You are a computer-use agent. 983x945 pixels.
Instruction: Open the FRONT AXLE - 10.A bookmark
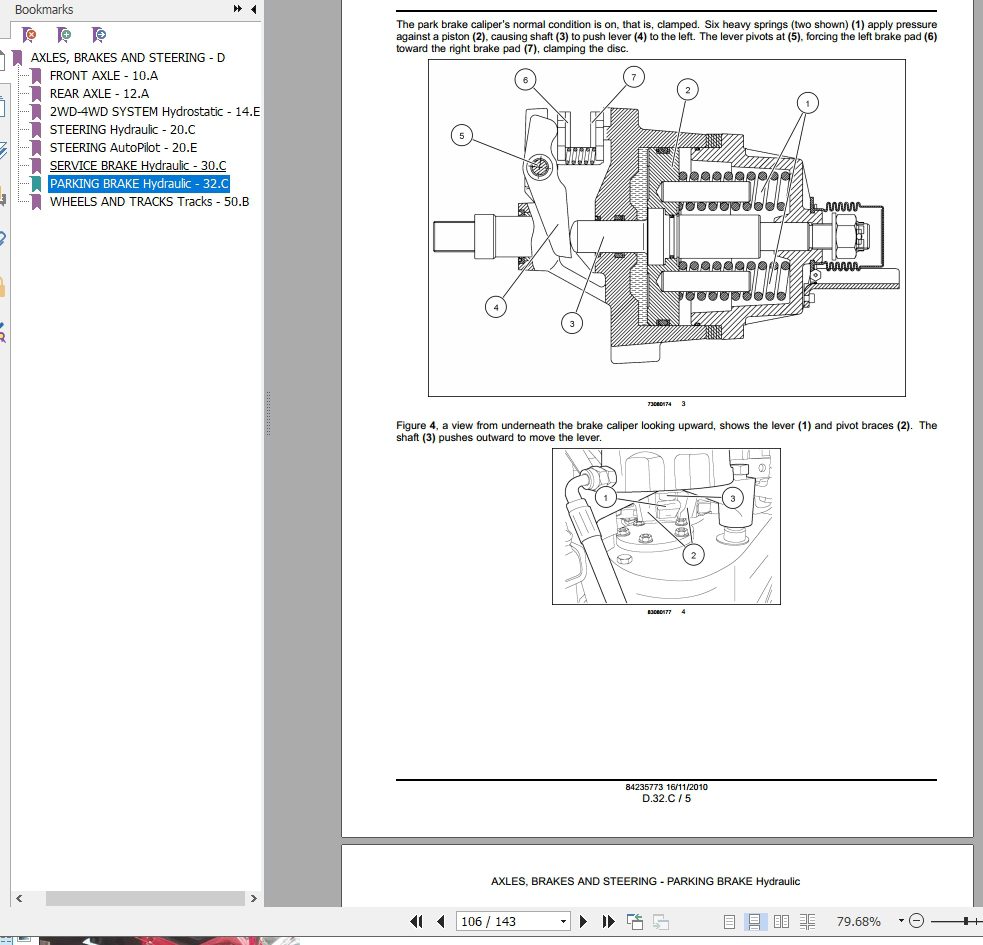(x=104, y=76)
